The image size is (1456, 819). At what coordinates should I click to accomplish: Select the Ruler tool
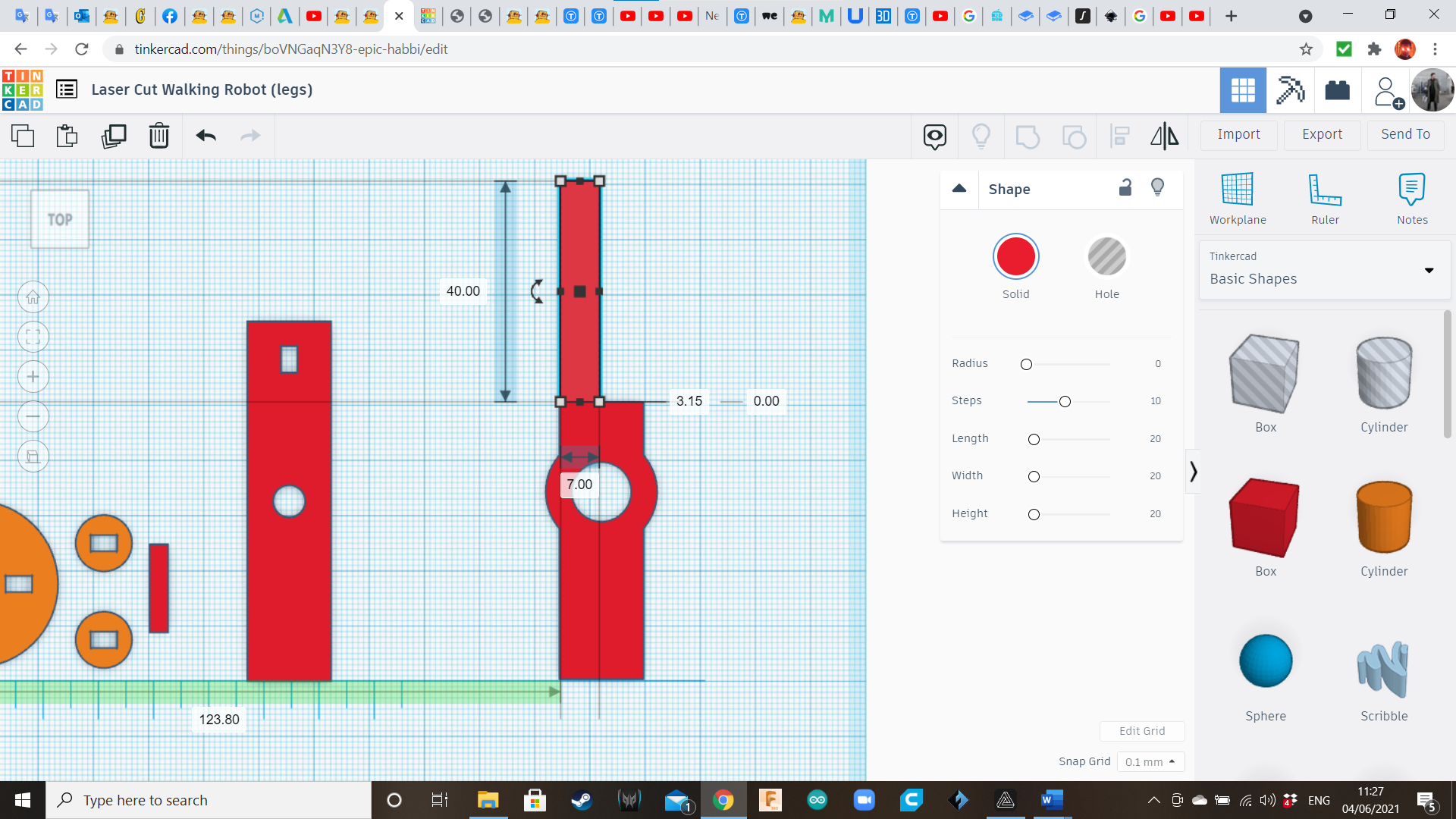(1325, 199)
